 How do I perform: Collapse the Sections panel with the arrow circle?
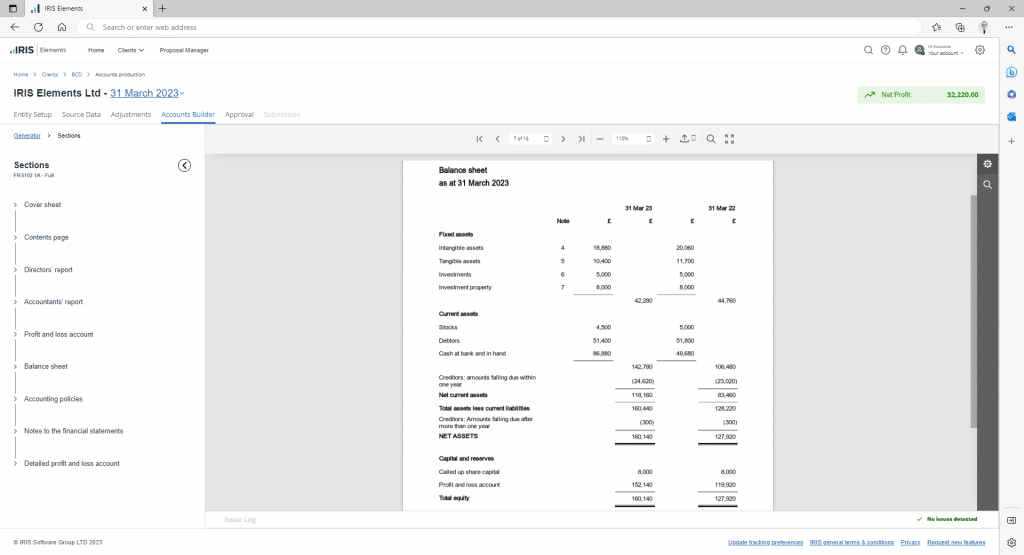pos(185,165)
